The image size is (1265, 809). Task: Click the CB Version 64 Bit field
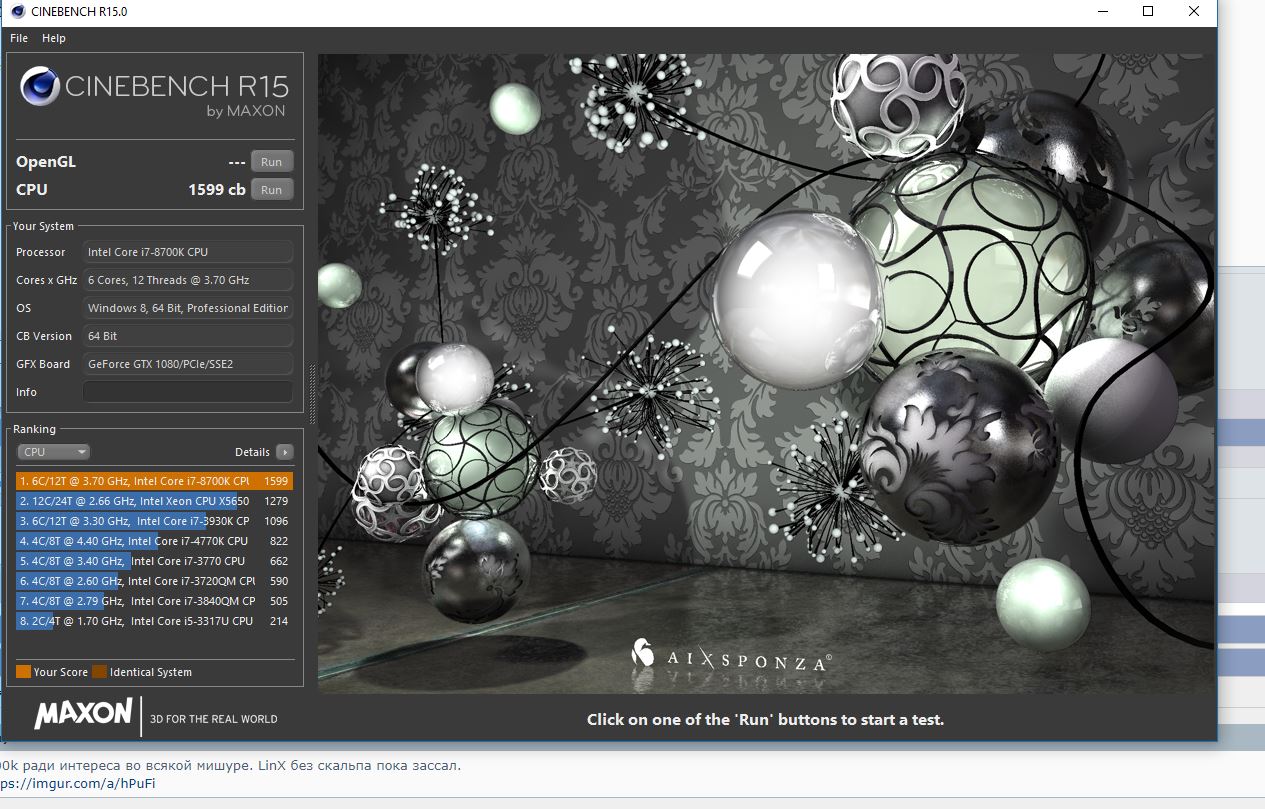pyautogui.click(x=188, y=336)
